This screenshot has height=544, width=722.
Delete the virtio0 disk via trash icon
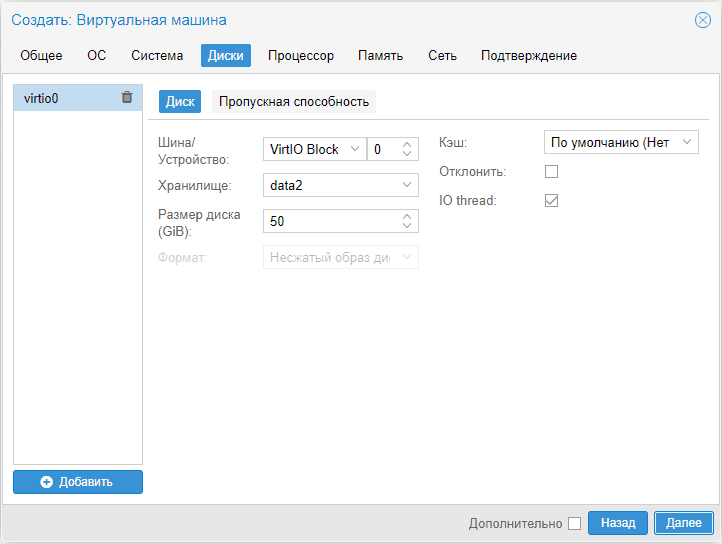coord(127,97)
